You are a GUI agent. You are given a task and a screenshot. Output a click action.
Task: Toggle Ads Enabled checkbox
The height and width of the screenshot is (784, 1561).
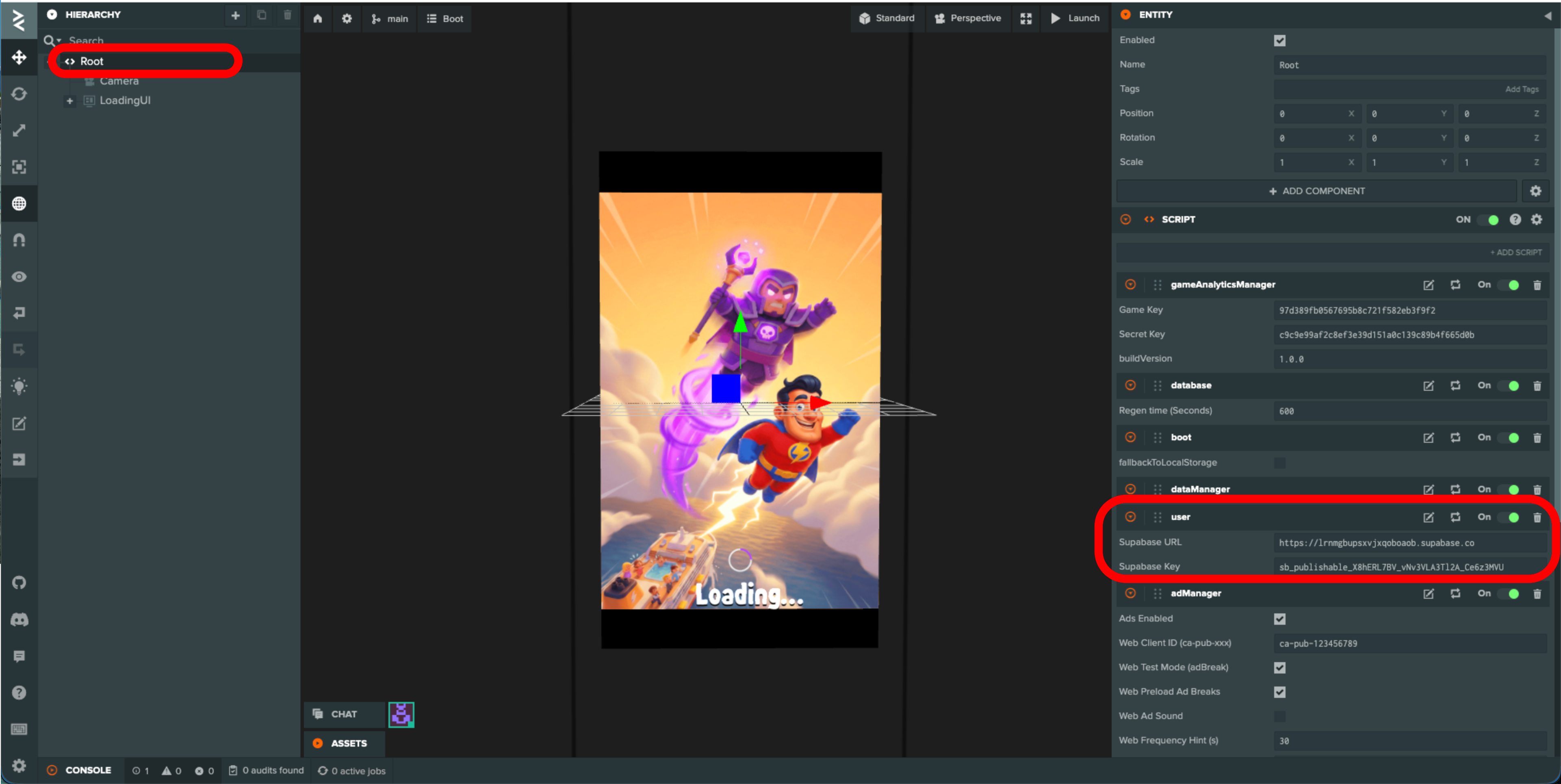pos(1279,619)
